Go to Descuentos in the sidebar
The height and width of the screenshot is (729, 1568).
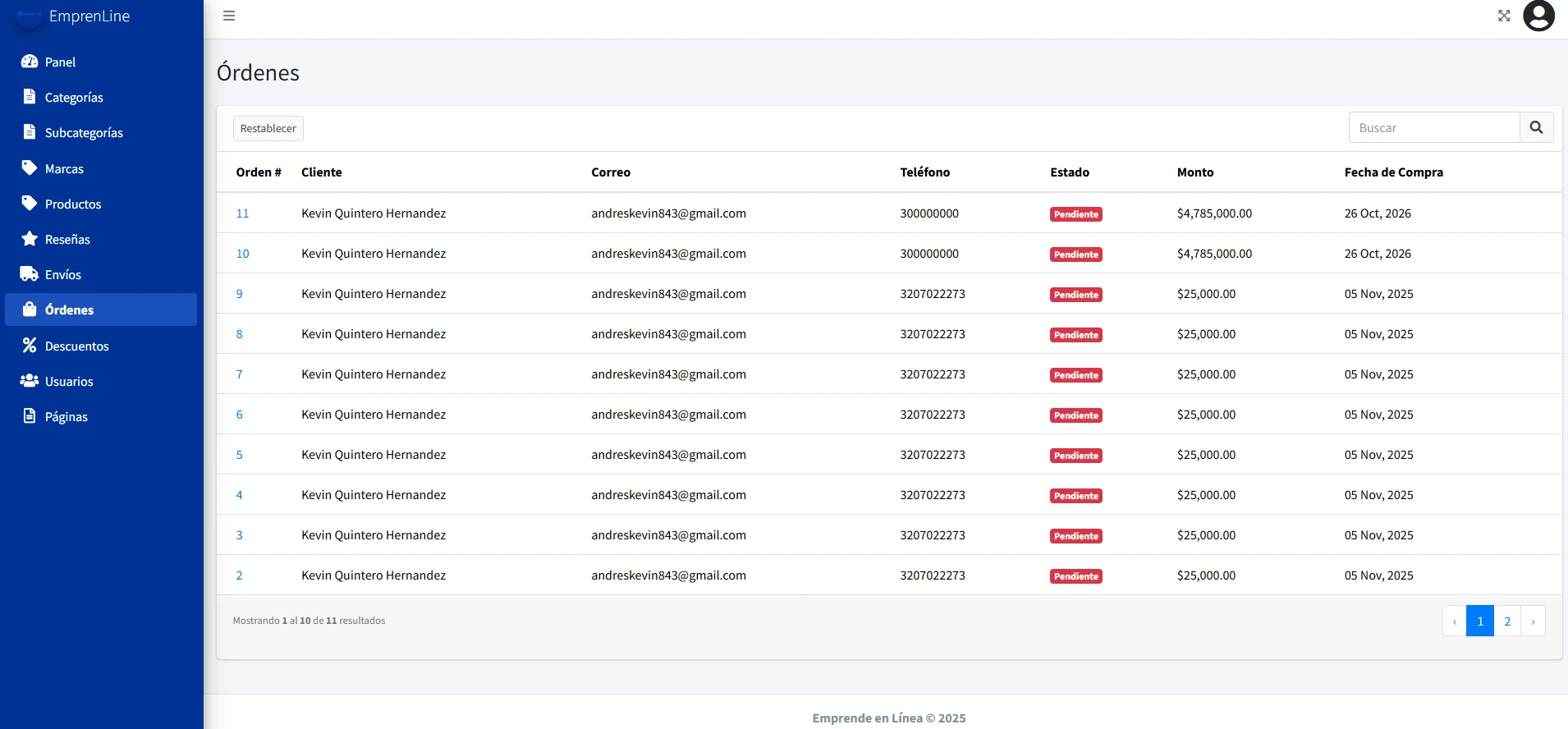tap(101, 346)
